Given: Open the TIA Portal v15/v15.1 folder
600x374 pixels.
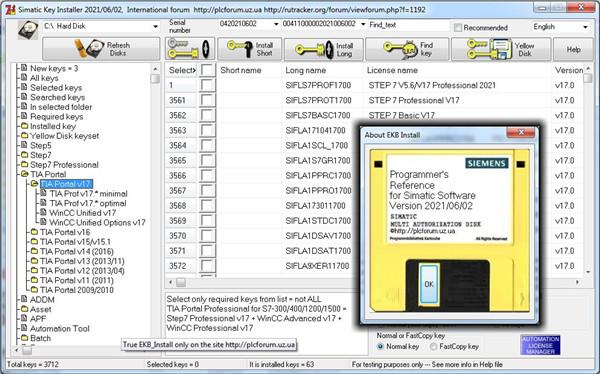Looking at the screenshot, I should 75,242.
